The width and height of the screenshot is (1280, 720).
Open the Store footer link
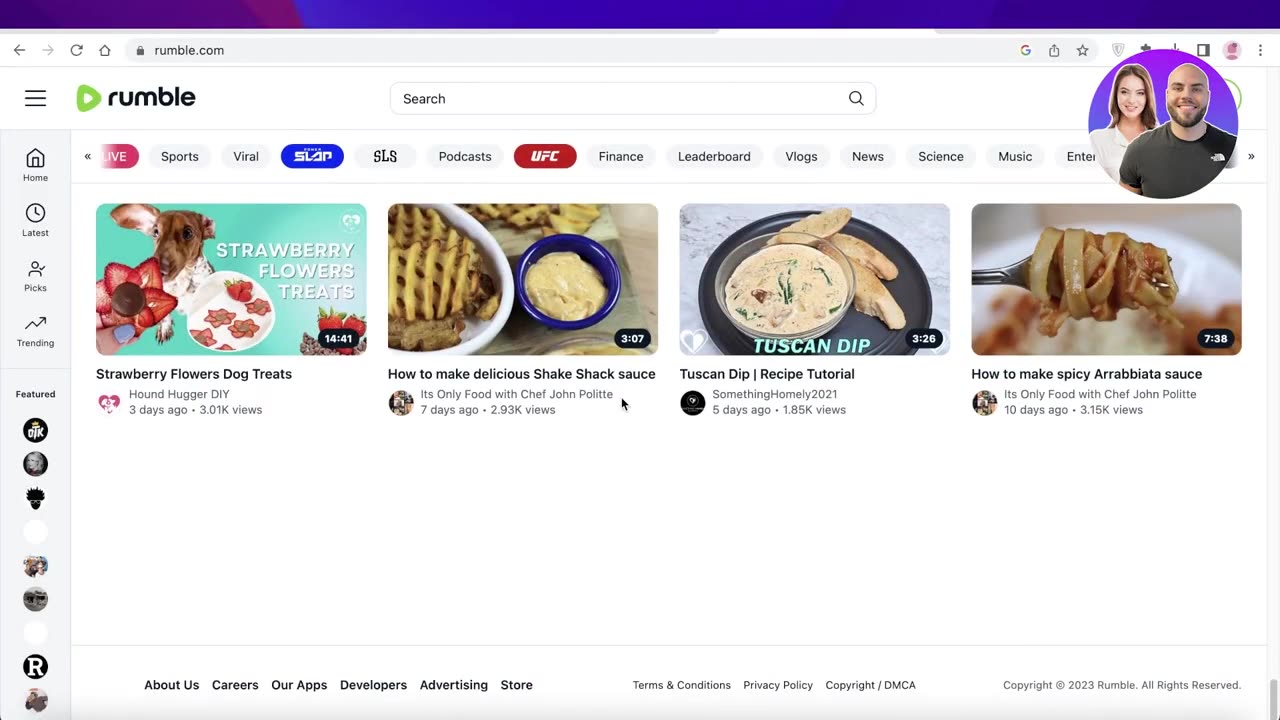[516, 685]
